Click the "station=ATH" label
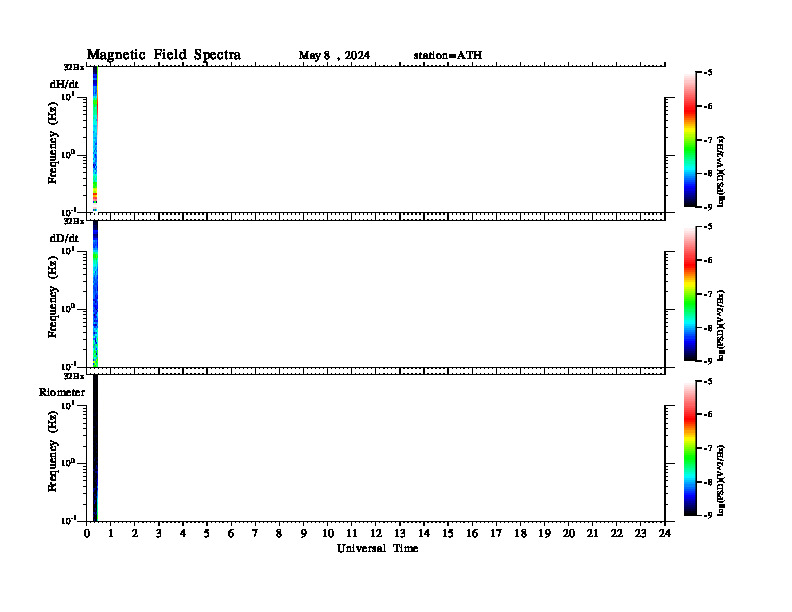The width and height of the screenshot is (792, 612). [x=448, y=55]
